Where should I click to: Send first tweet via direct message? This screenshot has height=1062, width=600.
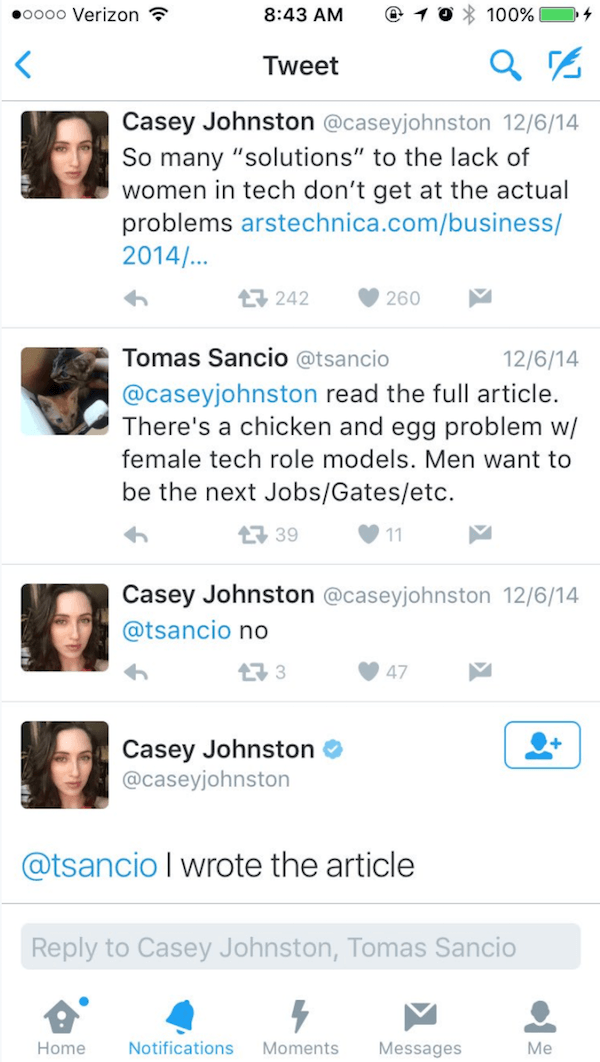point(481,298)
